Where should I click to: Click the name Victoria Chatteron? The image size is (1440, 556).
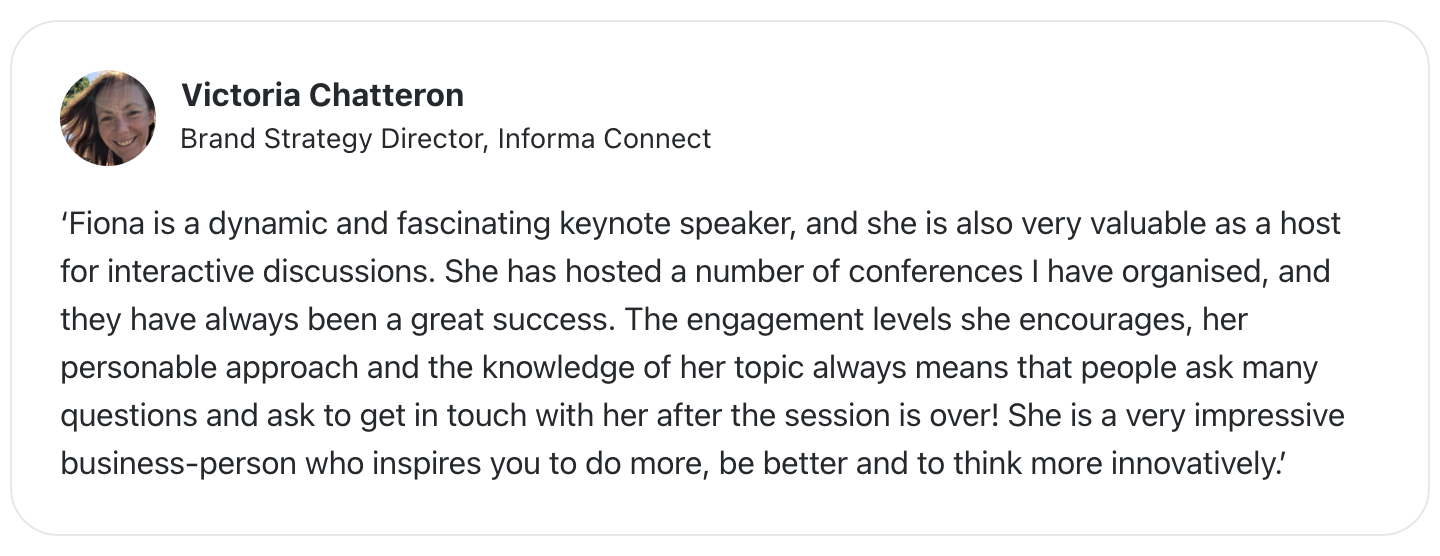pos(322,95)
